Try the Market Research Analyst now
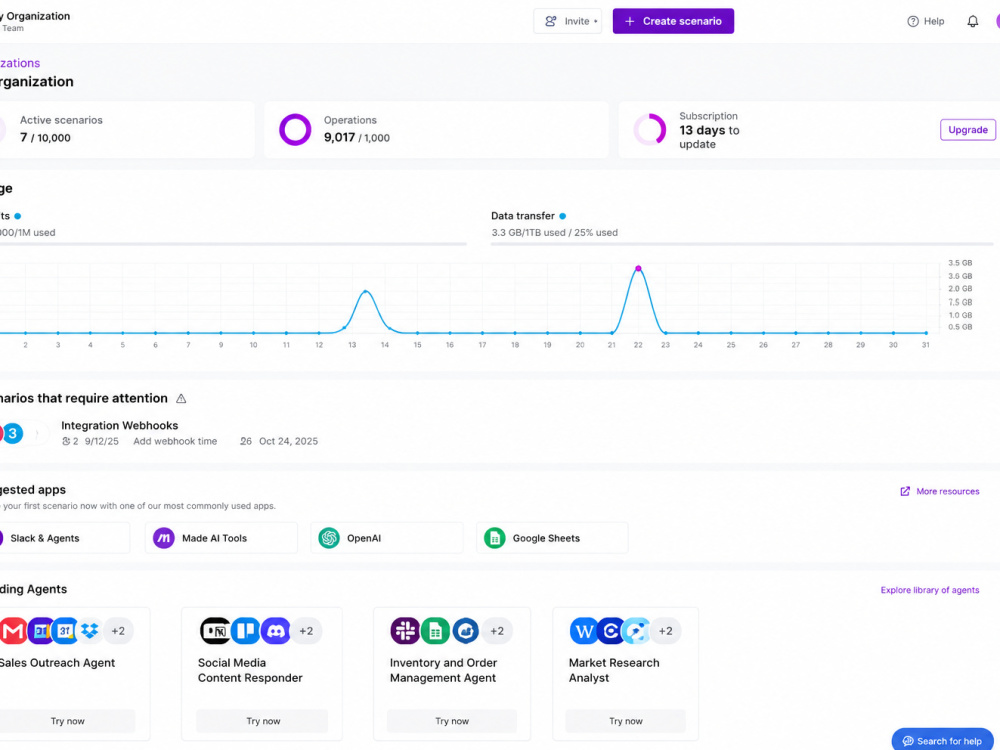 (x=626, y=721)
